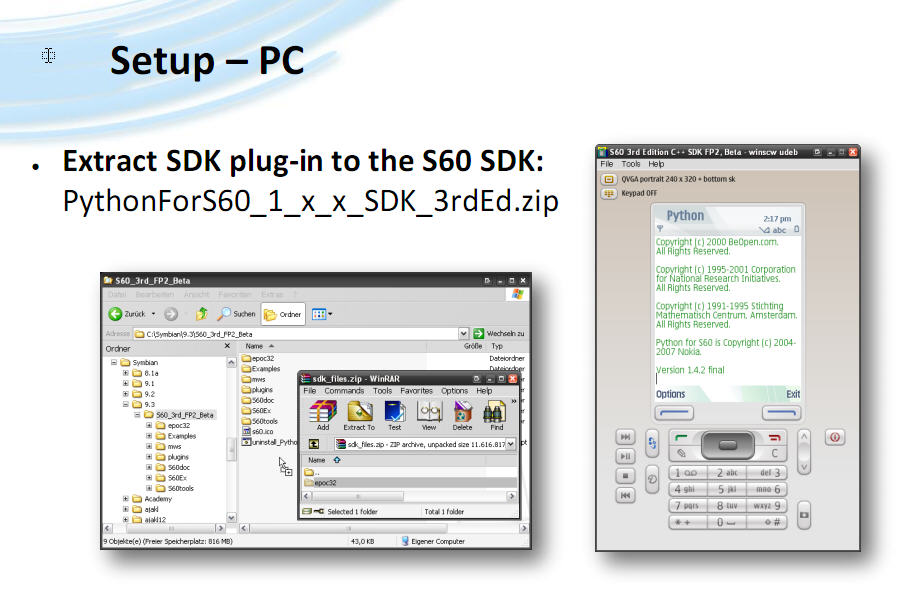Image resolution: width=910 pixels, height=595 pixels.
Task: Show hidden WinRAR toolbar items chevron
Action: [514, 401]
